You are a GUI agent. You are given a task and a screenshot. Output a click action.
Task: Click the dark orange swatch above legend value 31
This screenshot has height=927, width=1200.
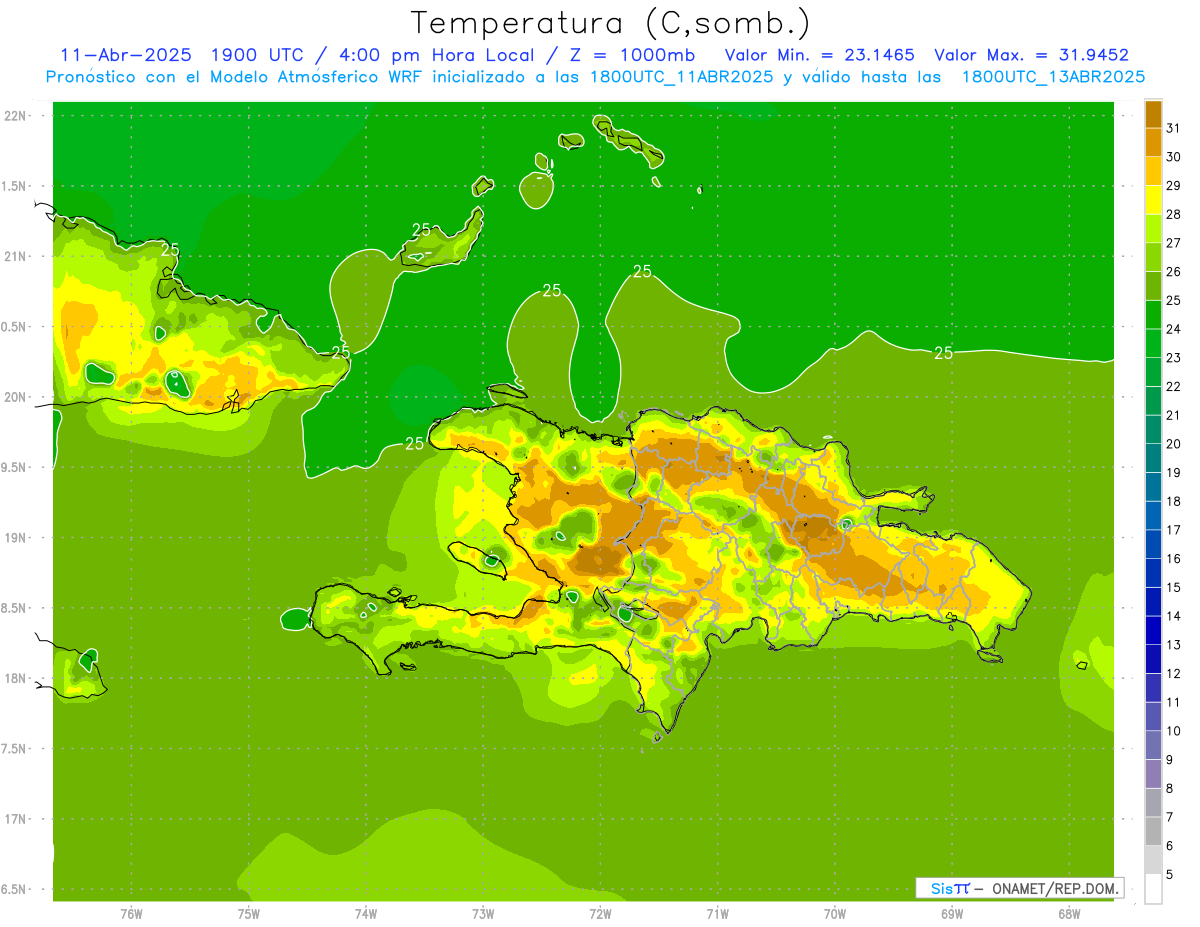[1153, 114]
